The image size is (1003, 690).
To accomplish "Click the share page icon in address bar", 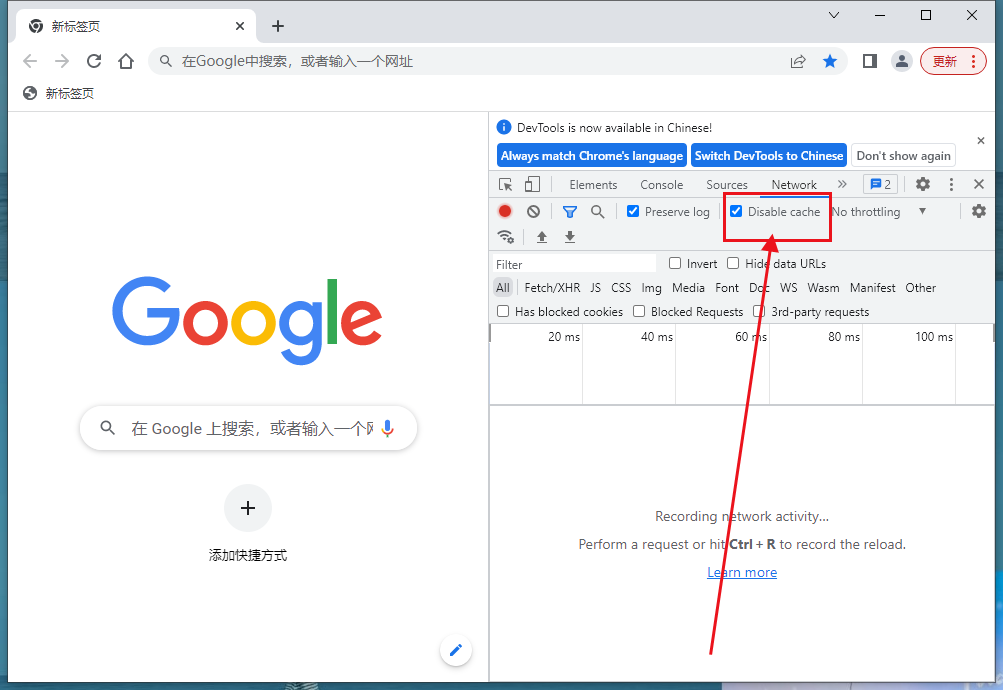I will 798,61.
